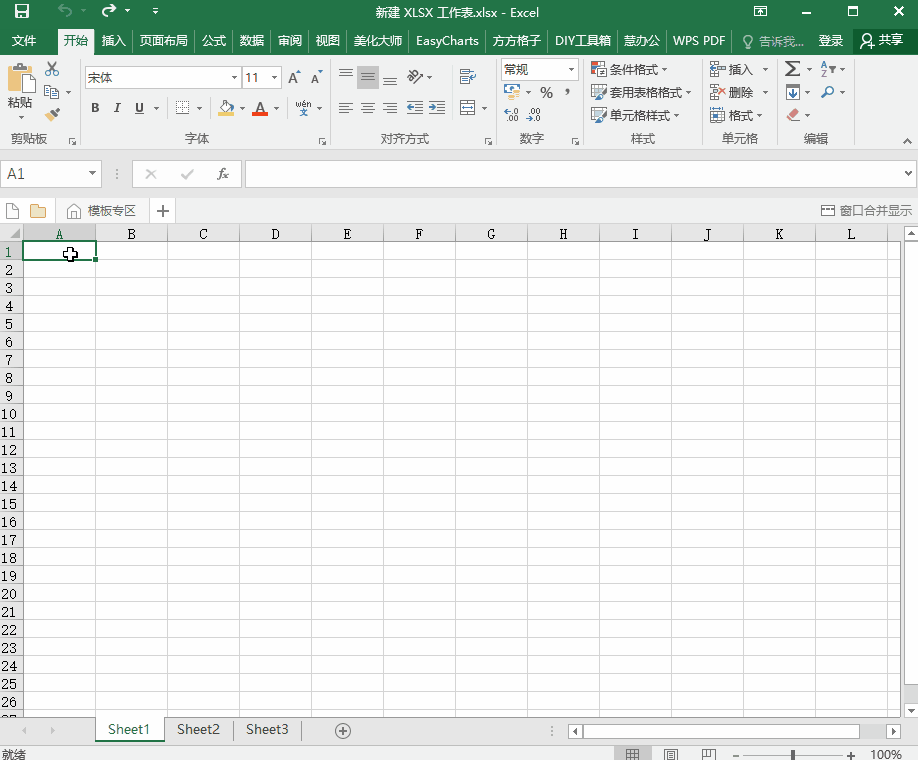The height and width of the screenshot is (760, 918).
Task: Switch to the 页面布局 tab
Action: 163,40
